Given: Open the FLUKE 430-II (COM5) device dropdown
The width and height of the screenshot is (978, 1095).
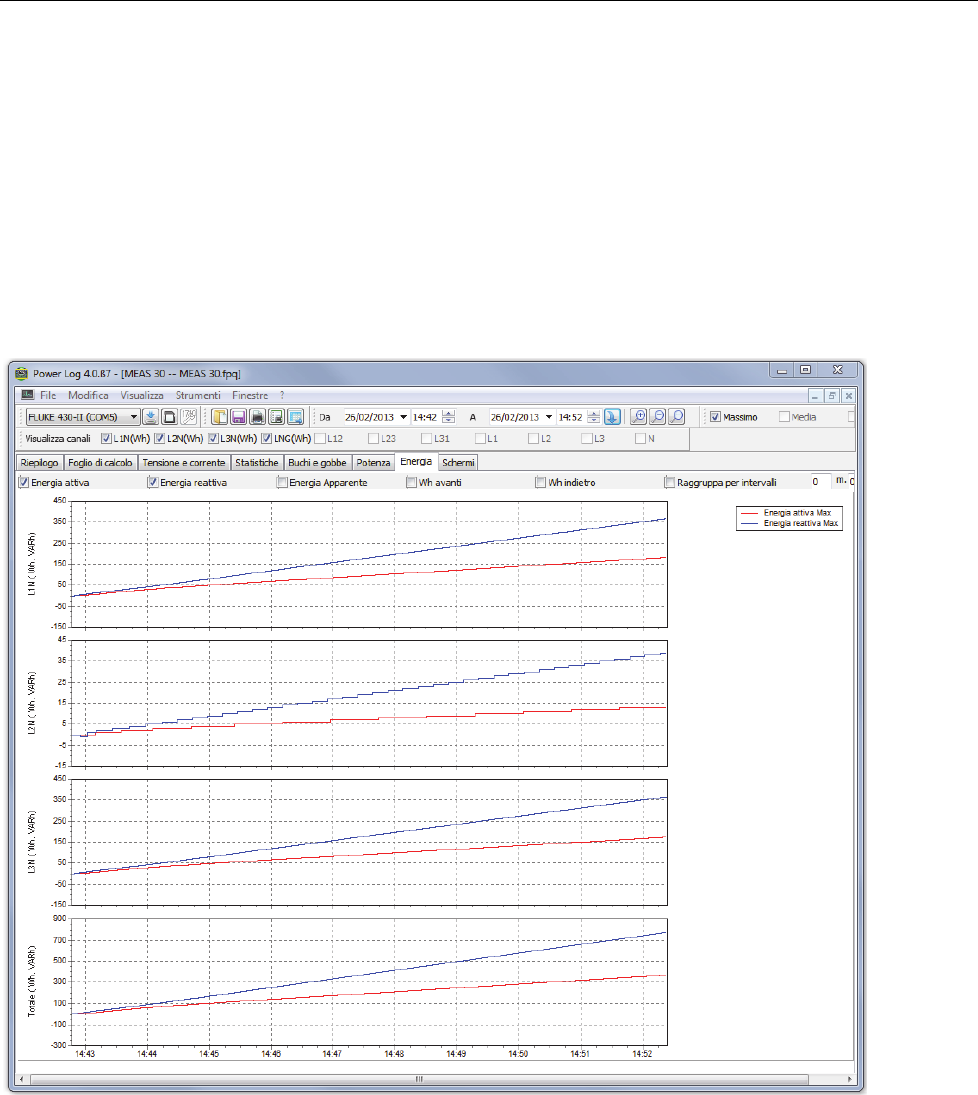Looking at the screenshot, I should [x=83, y=417].
